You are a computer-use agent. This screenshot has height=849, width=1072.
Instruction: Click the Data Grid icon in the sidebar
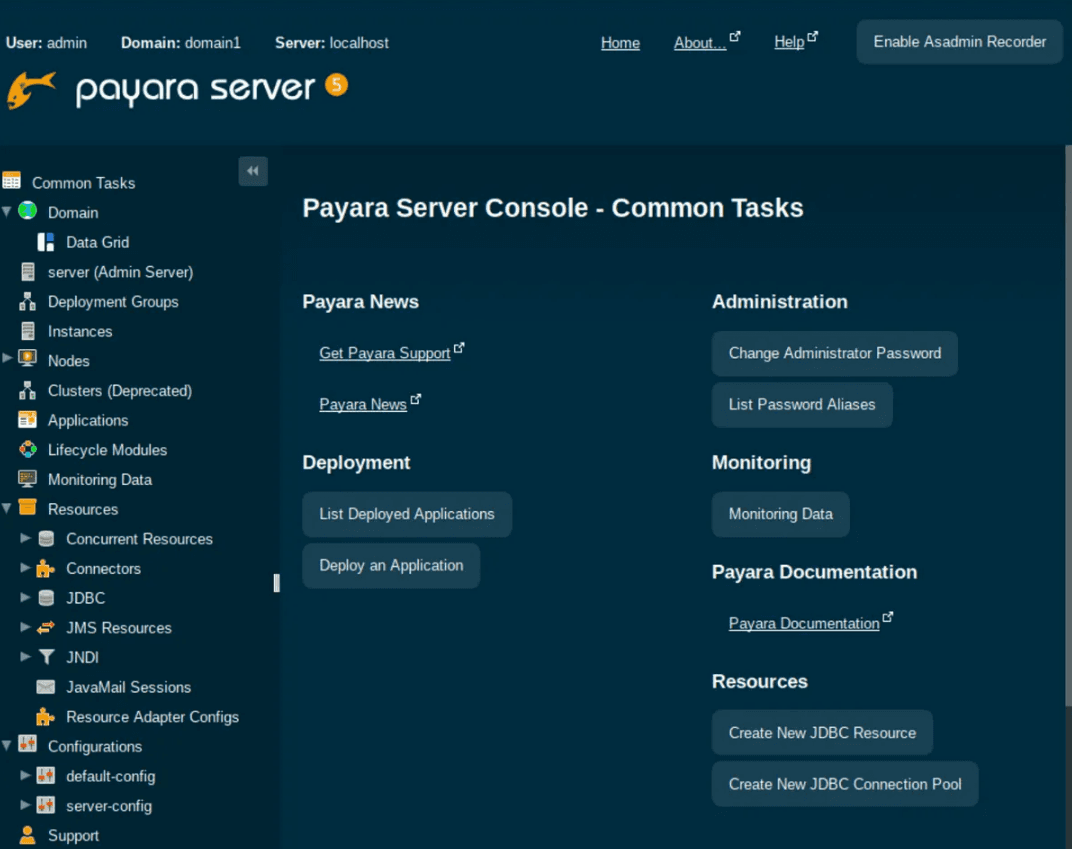pyautogui.click(x=44, y=242)
